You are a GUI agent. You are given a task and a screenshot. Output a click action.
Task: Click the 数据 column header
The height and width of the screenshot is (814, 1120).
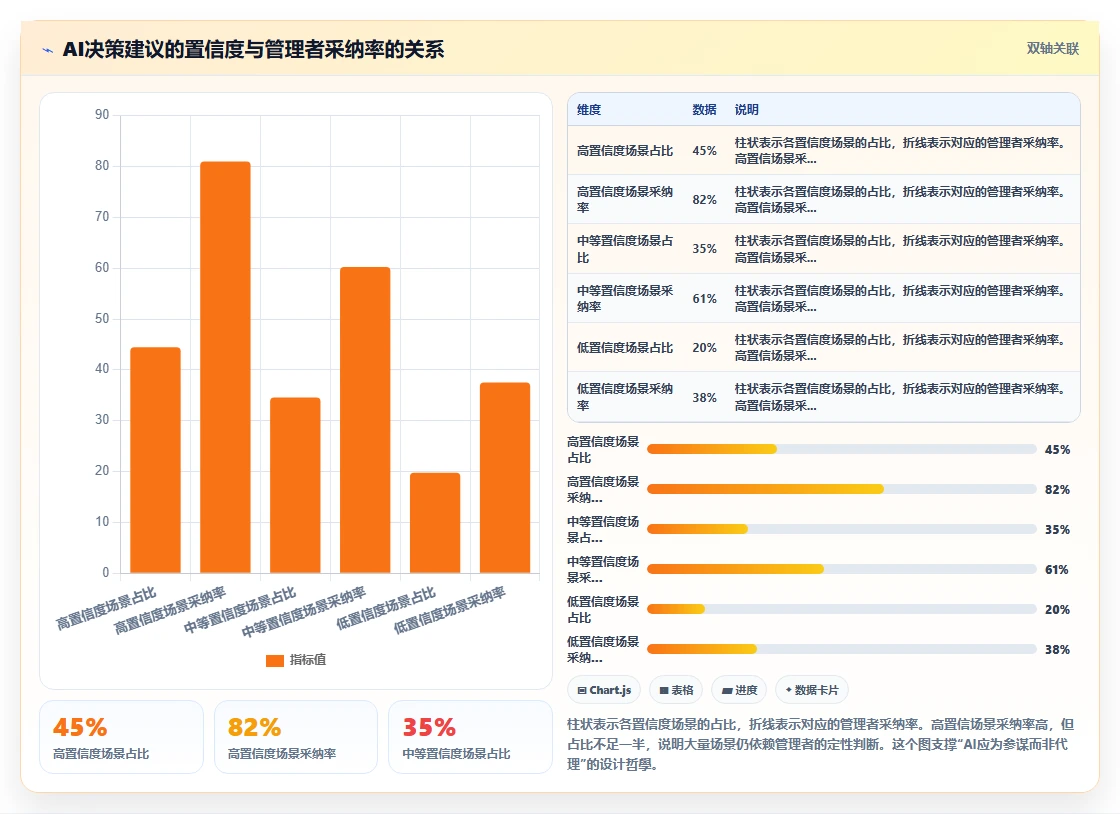click(x=704, y=110)
